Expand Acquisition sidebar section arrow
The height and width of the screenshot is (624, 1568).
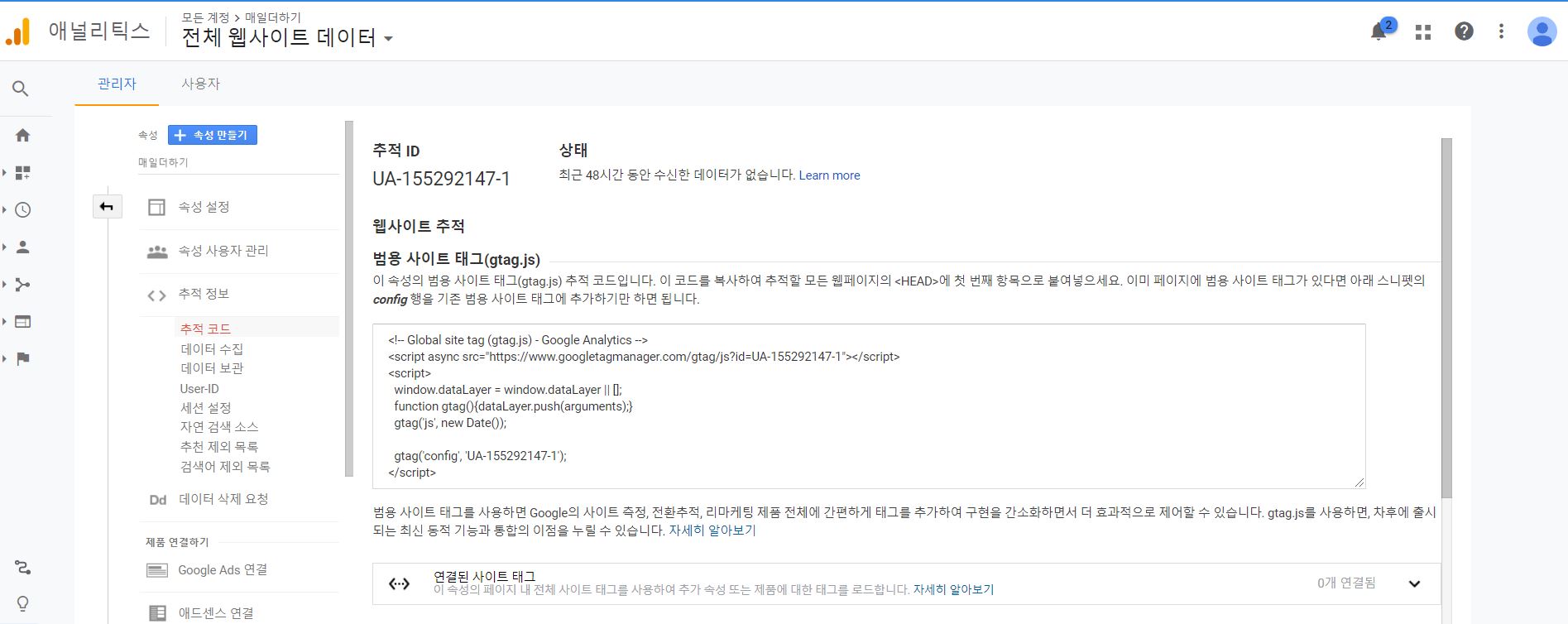tap(5, 284)
